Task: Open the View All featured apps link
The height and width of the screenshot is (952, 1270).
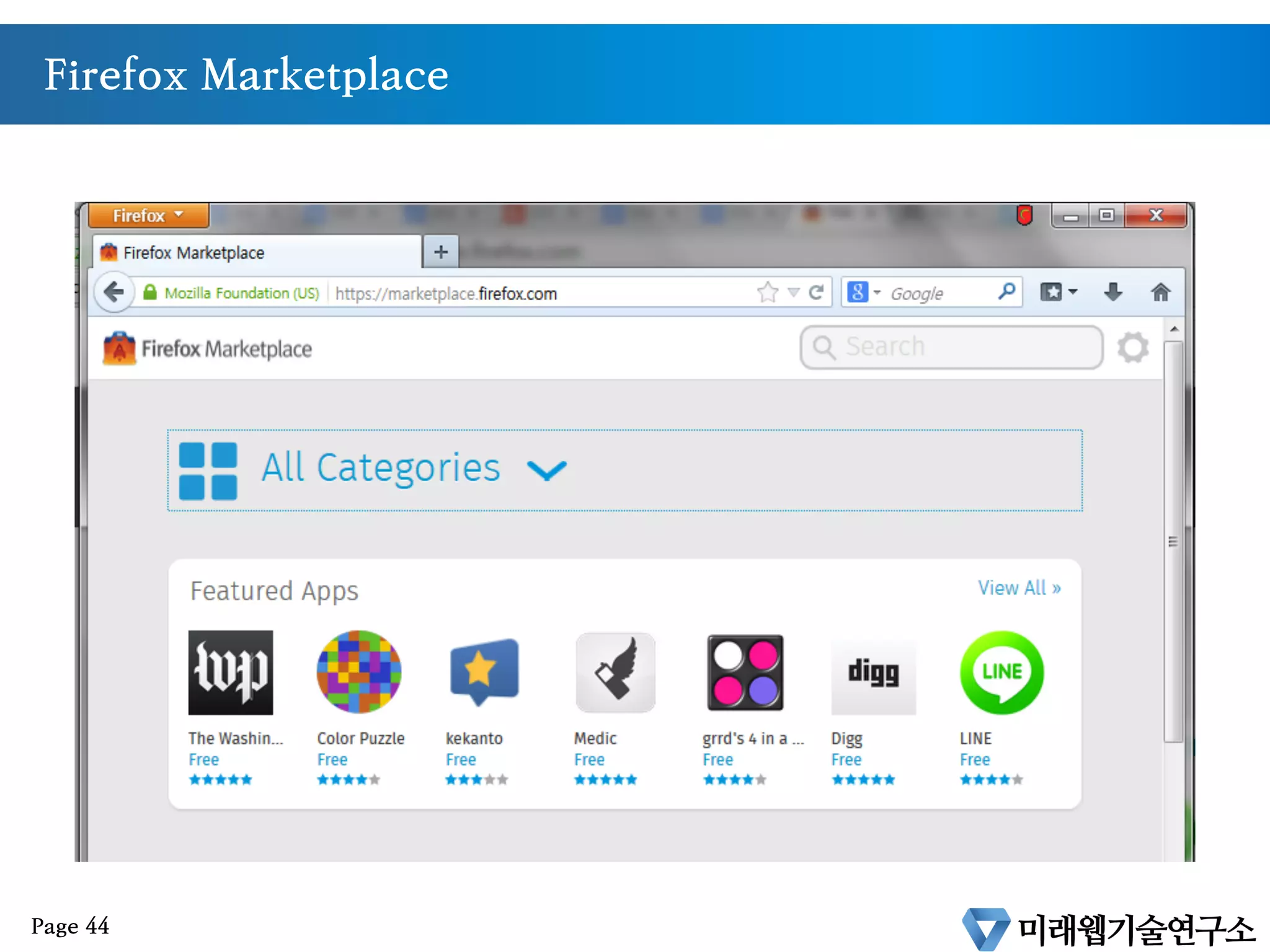Action: [x=1019, y=588]
